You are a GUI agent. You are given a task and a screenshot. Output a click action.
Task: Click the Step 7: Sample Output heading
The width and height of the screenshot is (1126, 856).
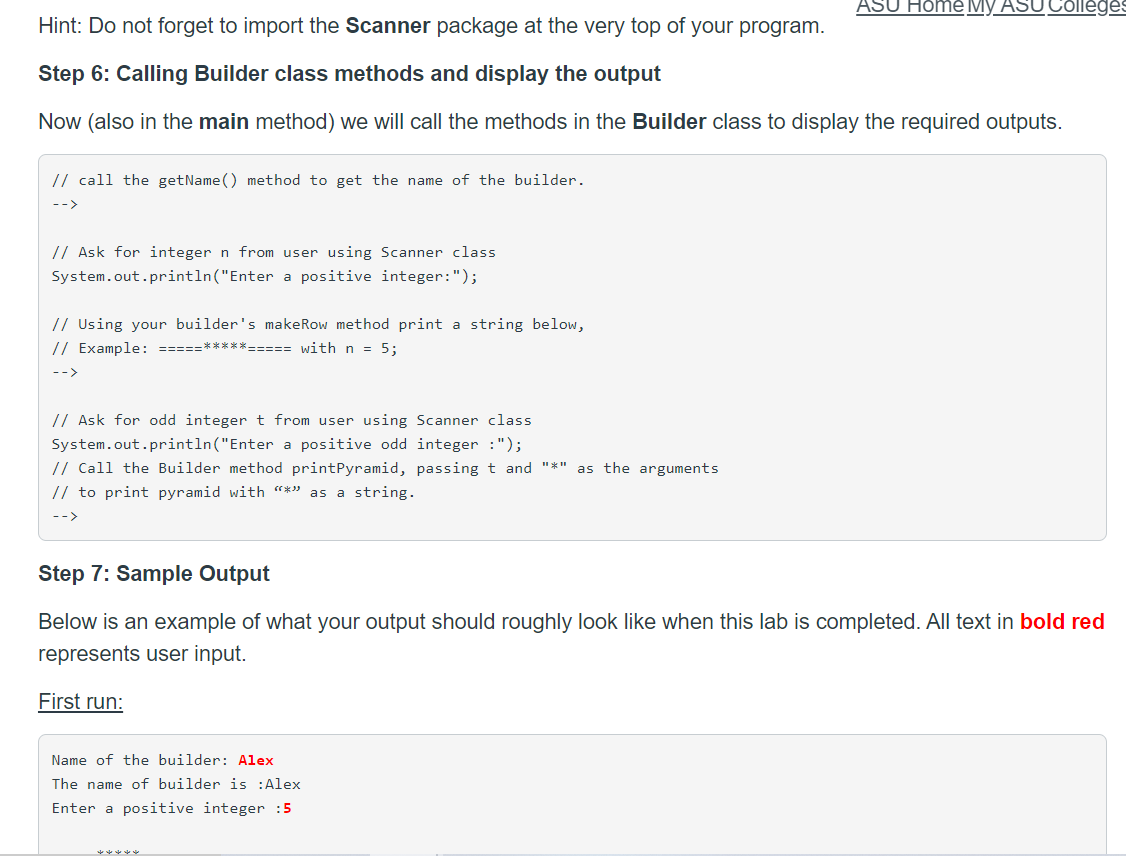154,574
